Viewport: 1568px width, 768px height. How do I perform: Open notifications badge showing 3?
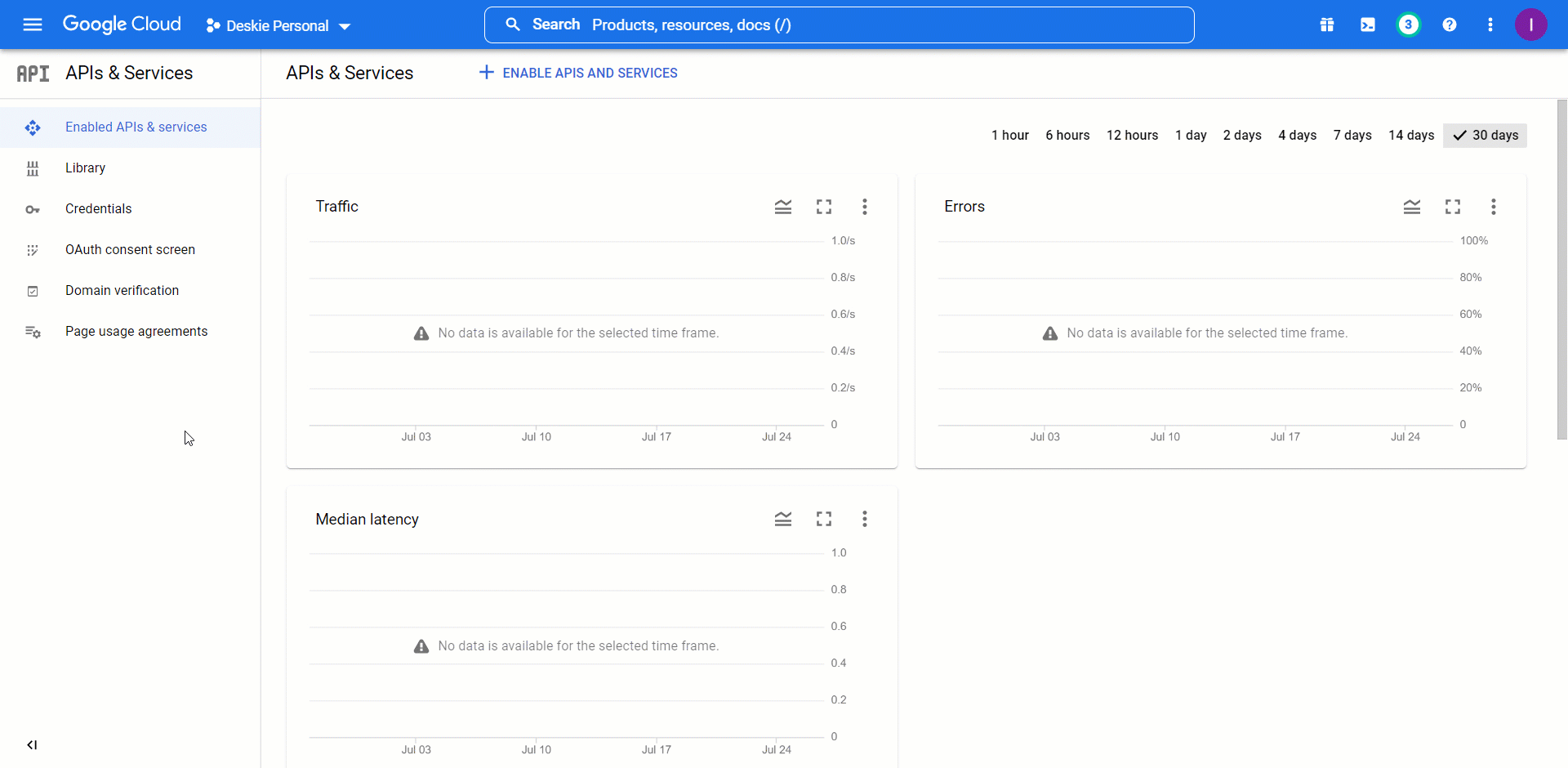click(x=1409, y=25)
